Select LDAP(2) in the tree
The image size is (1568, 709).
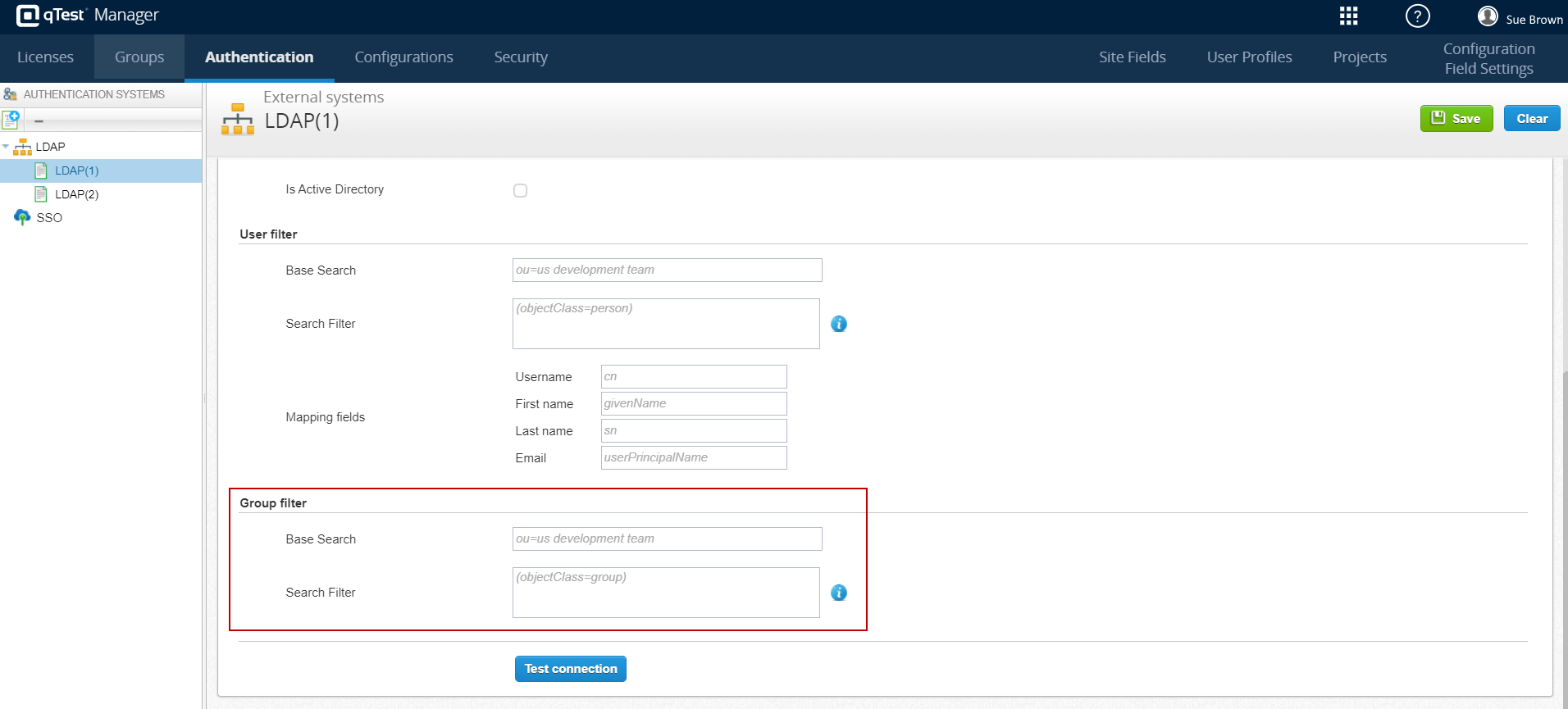click(x=76, y=194)
